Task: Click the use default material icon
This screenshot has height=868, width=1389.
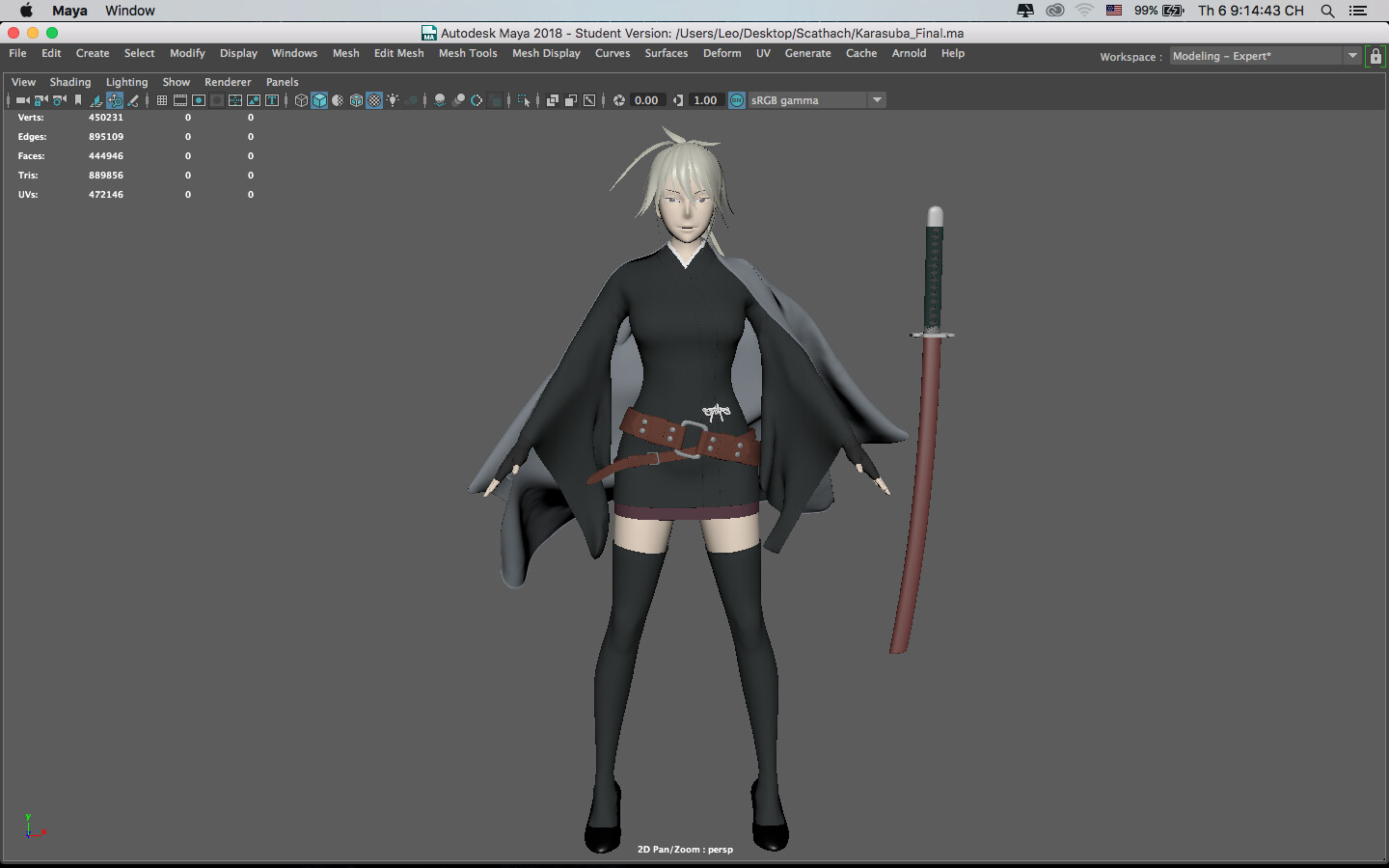Action: pyautogui.click(x=338, y=100)
